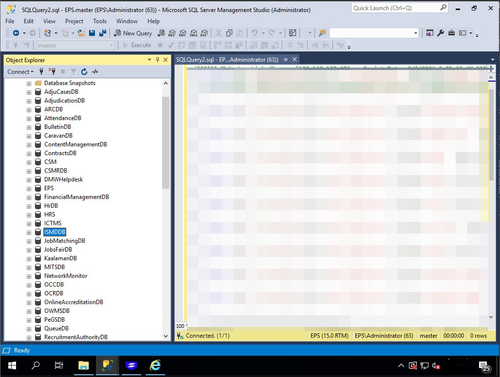
Task: Open the View menu
Action: [x=49, y=21]
